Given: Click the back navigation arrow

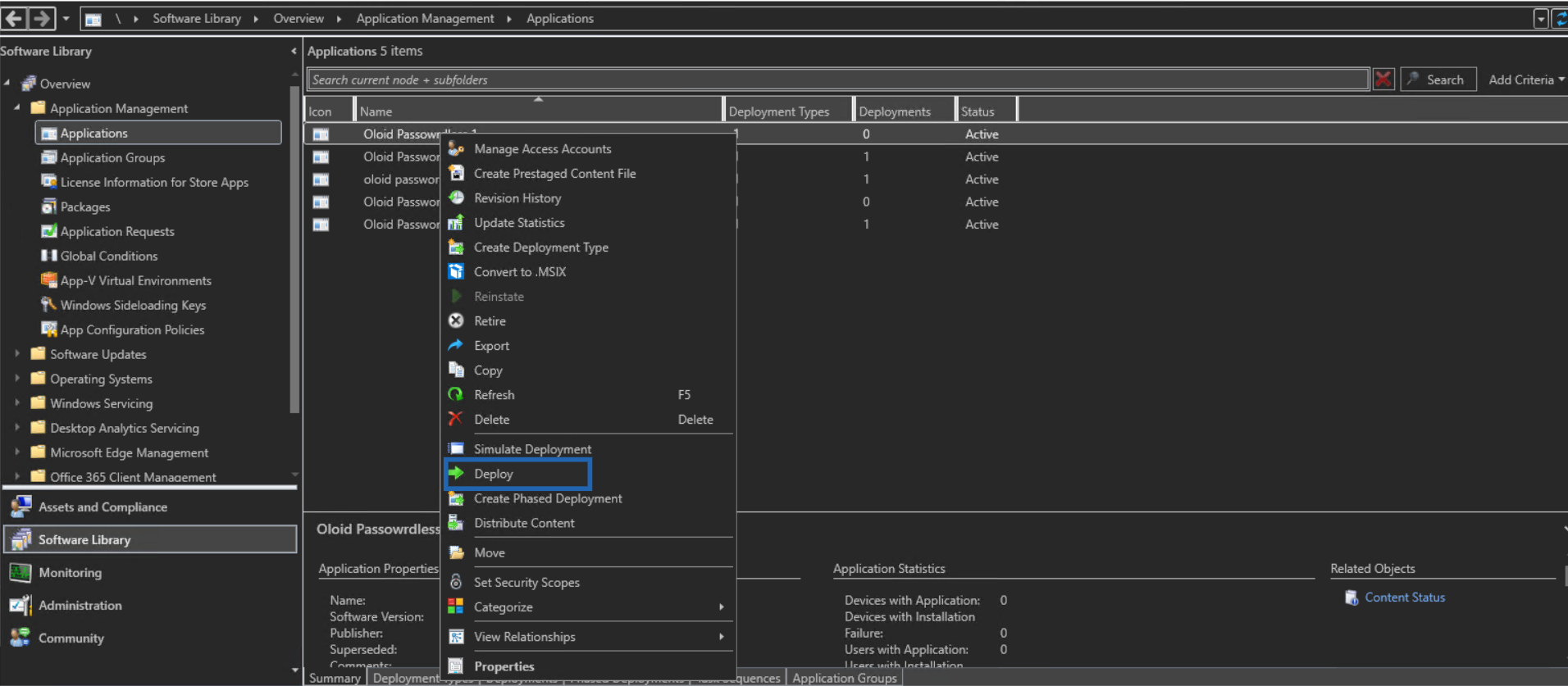Looking at the screenshot, I should coord(14,18).
